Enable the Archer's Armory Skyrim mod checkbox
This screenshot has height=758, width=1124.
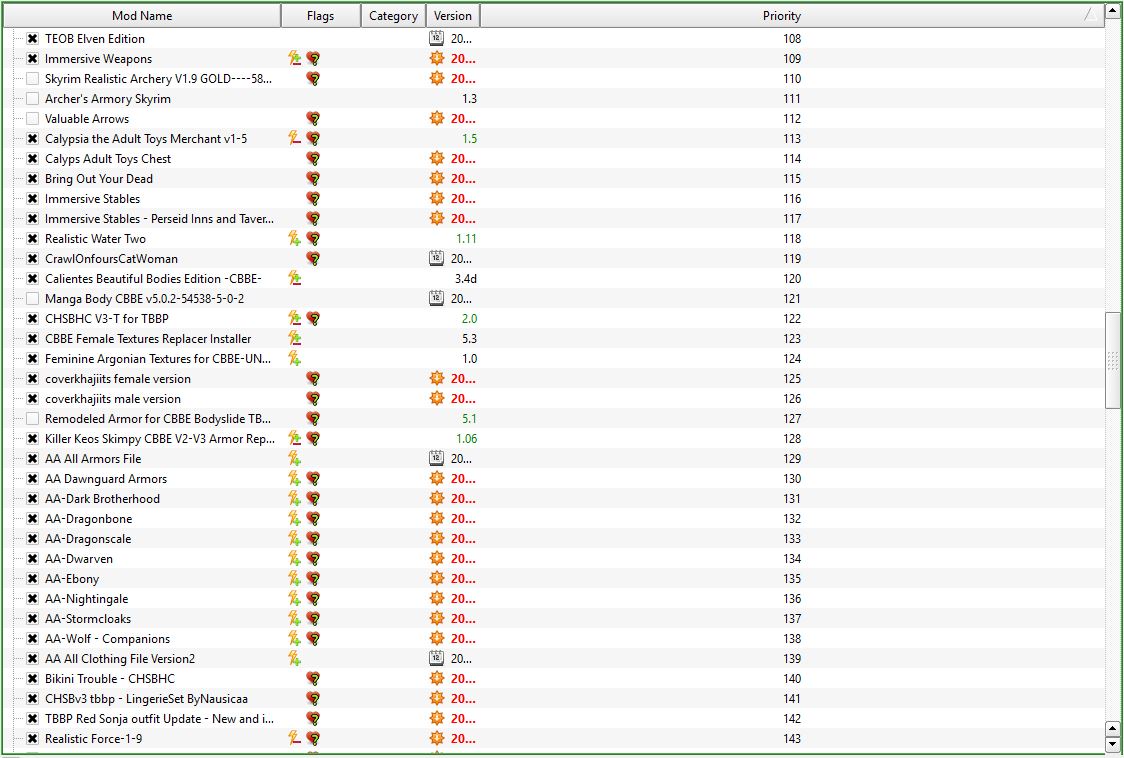pos(33,99)
